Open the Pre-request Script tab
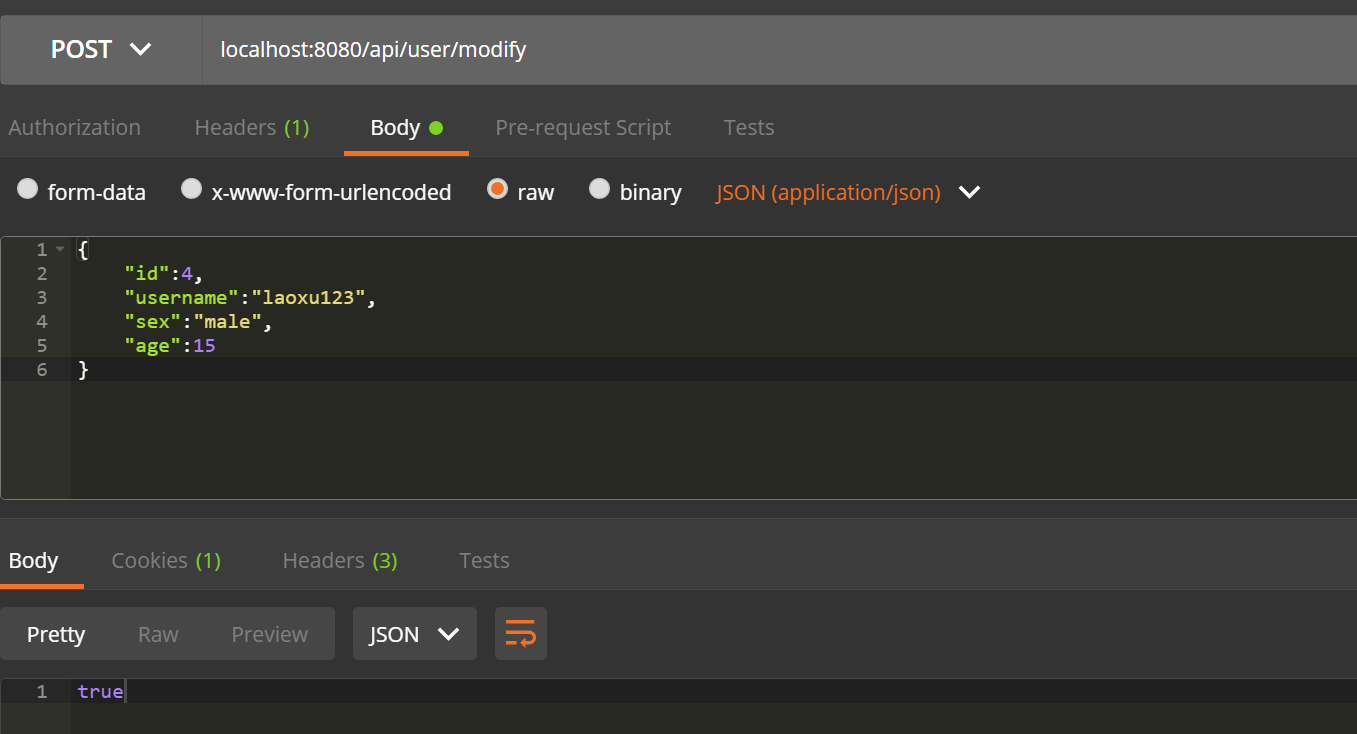Image resolution: width=1357 pixels, height=734 pixels. tap(583, 128)
